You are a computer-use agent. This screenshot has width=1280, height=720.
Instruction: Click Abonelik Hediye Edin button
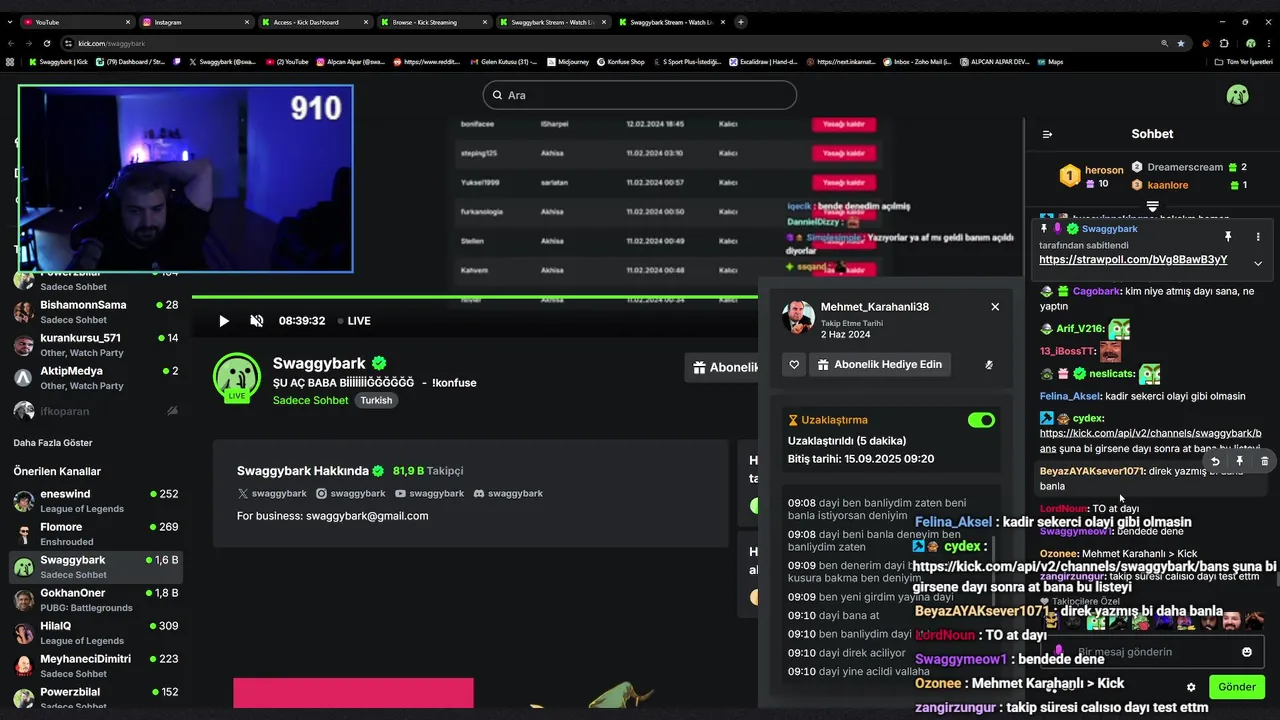pyautogui.click(x=880, y=365)
